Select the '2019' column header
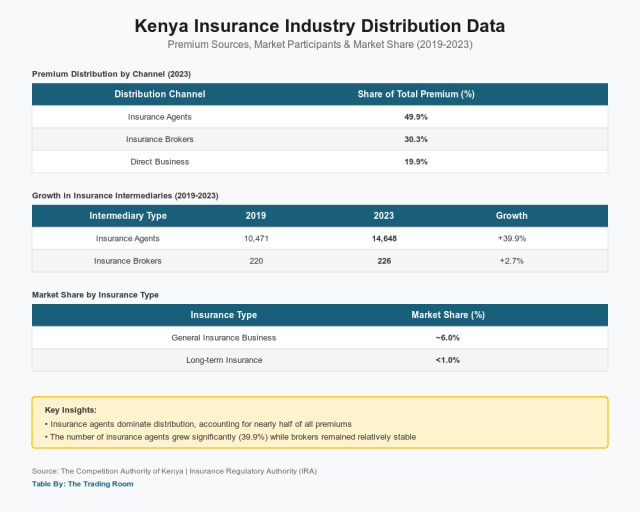 [256, 216]
